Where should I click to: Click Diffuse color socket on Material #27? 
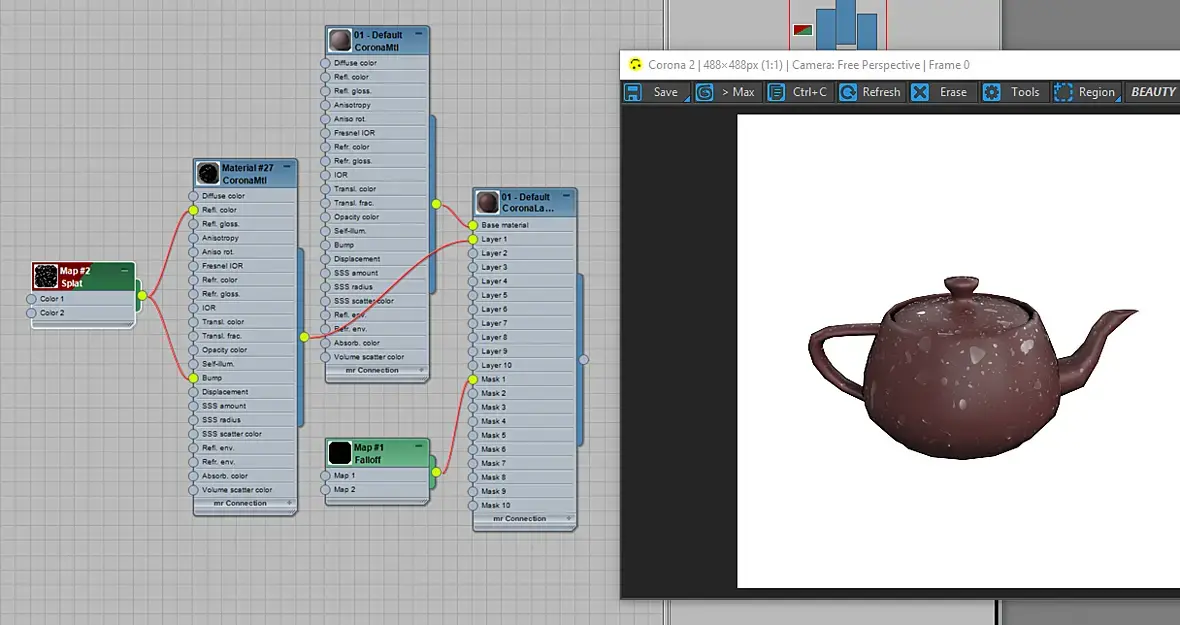(193, 196)
